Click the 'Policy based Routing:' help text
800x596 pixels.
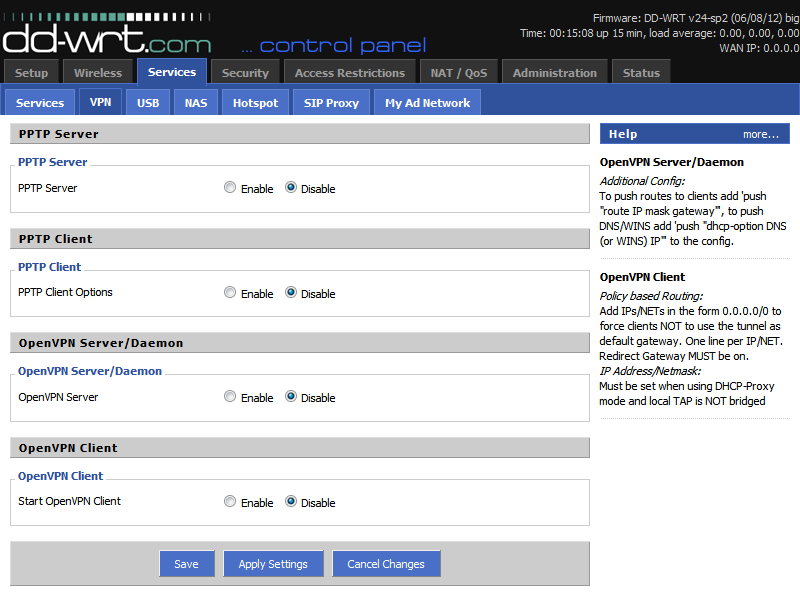tap(651, 296)
